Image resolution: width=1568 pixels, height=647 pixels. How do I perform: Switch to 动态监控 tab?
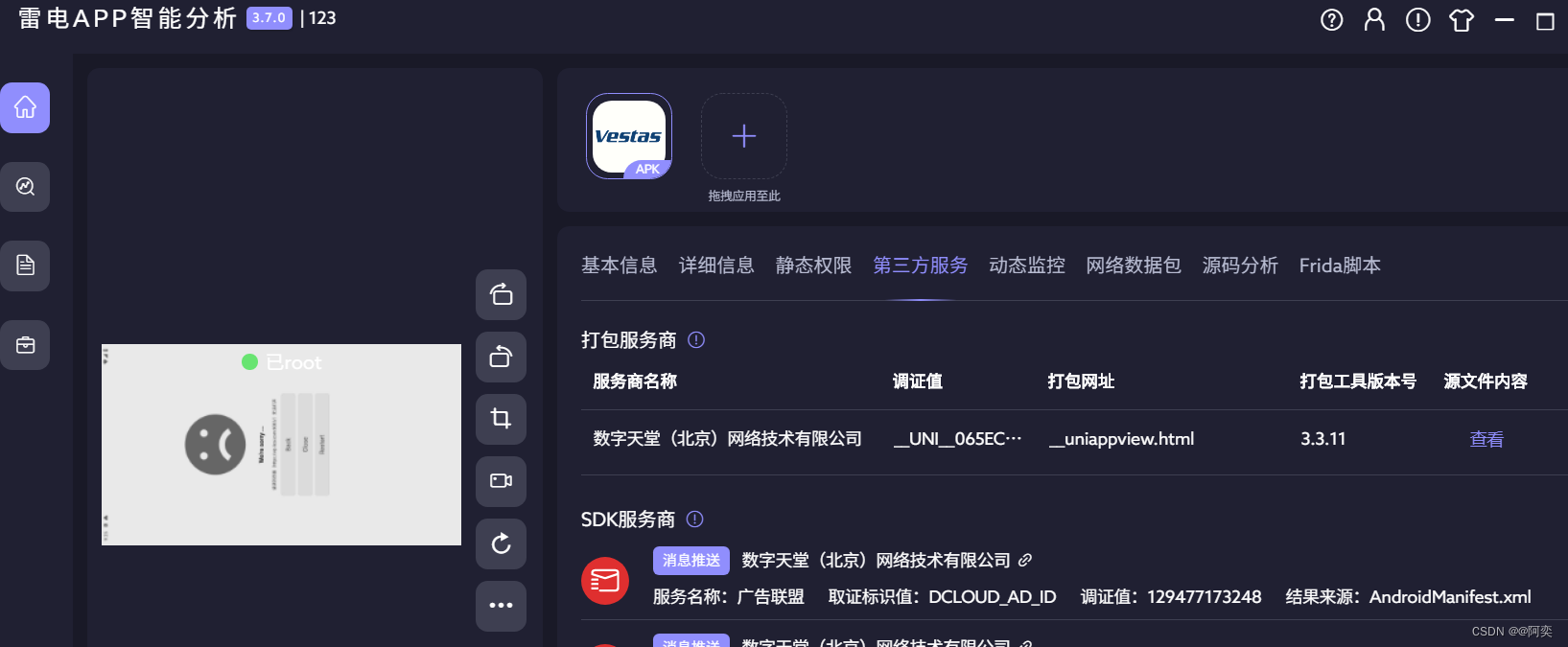pyautogui.click(x=1027, y=266)
